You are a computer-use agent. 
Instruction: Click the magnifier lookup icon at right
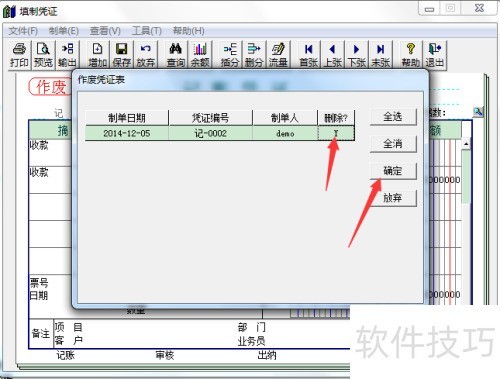(478, 112)
